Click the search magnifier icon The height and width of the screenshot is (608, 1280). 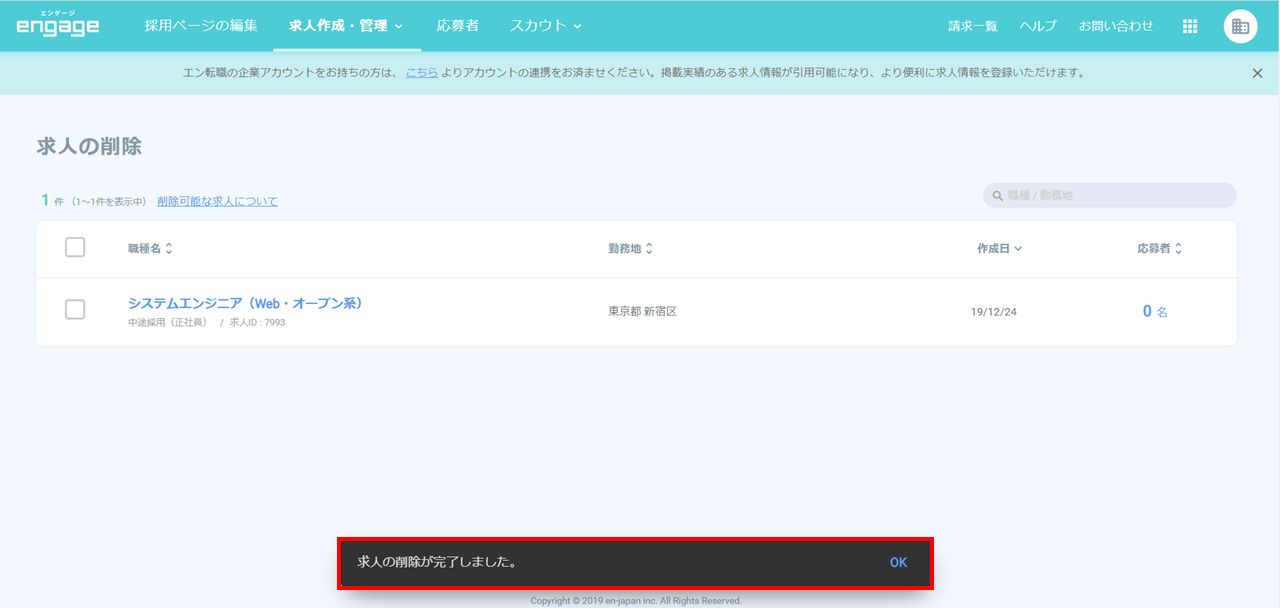pos(997,196)
